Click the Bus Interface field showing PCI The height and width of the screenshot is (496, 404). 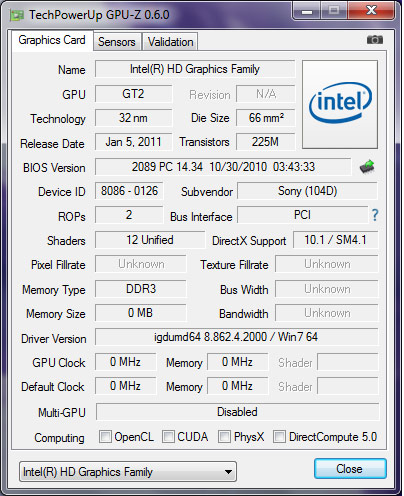point(303,215)
